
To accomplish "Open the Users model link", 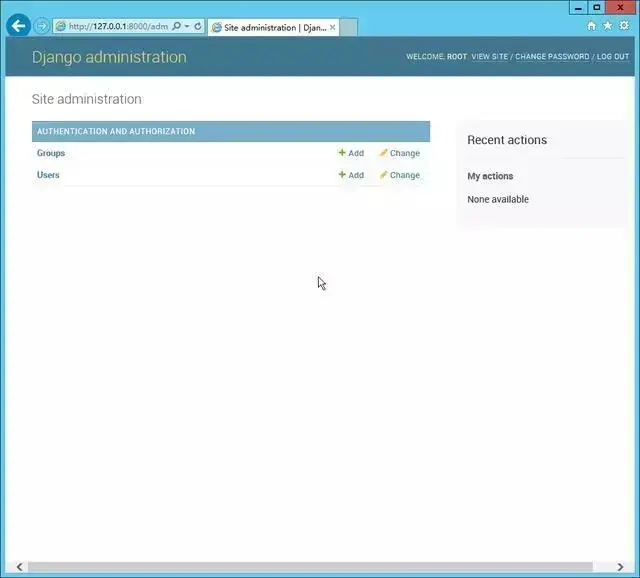I will pyautogui.click(x=48, y=175).
